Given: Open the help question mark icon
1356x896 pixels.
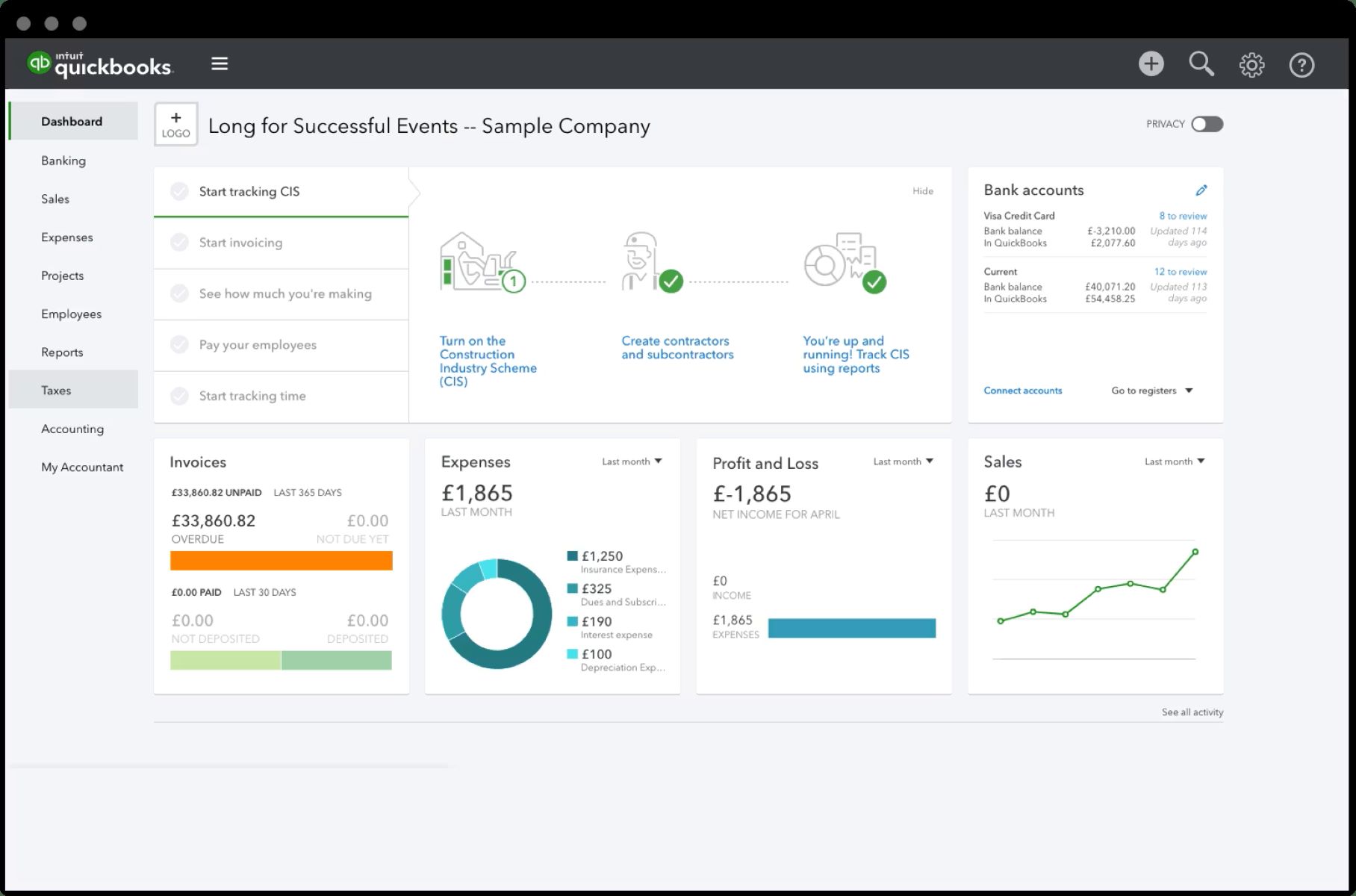Looking at the screenshot, I should pos(1301,65).
